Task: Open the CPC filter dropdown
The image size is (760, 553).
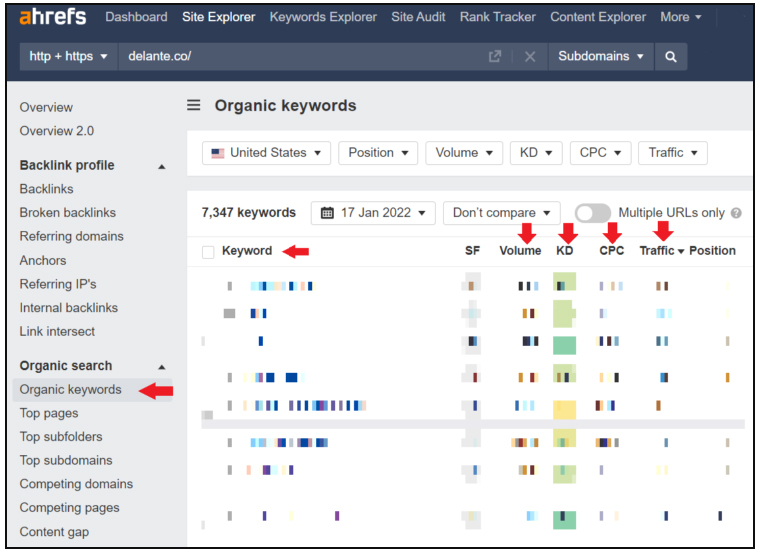Action: pyautogui.click(x=601, y=153)
